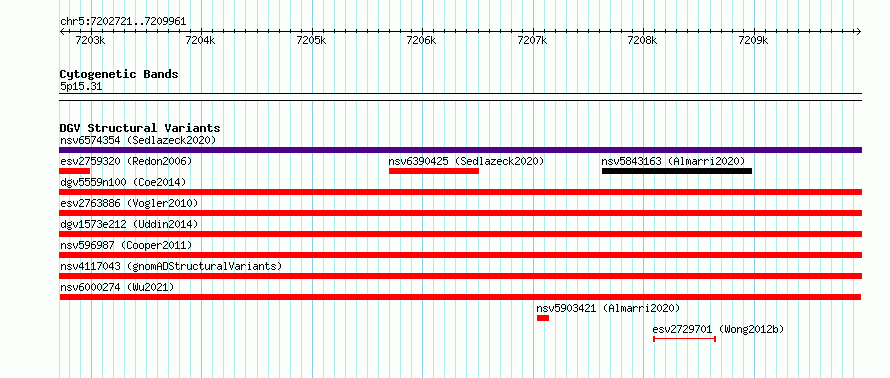Open dgv5559n100 (Coe2014) label
Screen dimensions: 890x378
[x=123, y=182]
